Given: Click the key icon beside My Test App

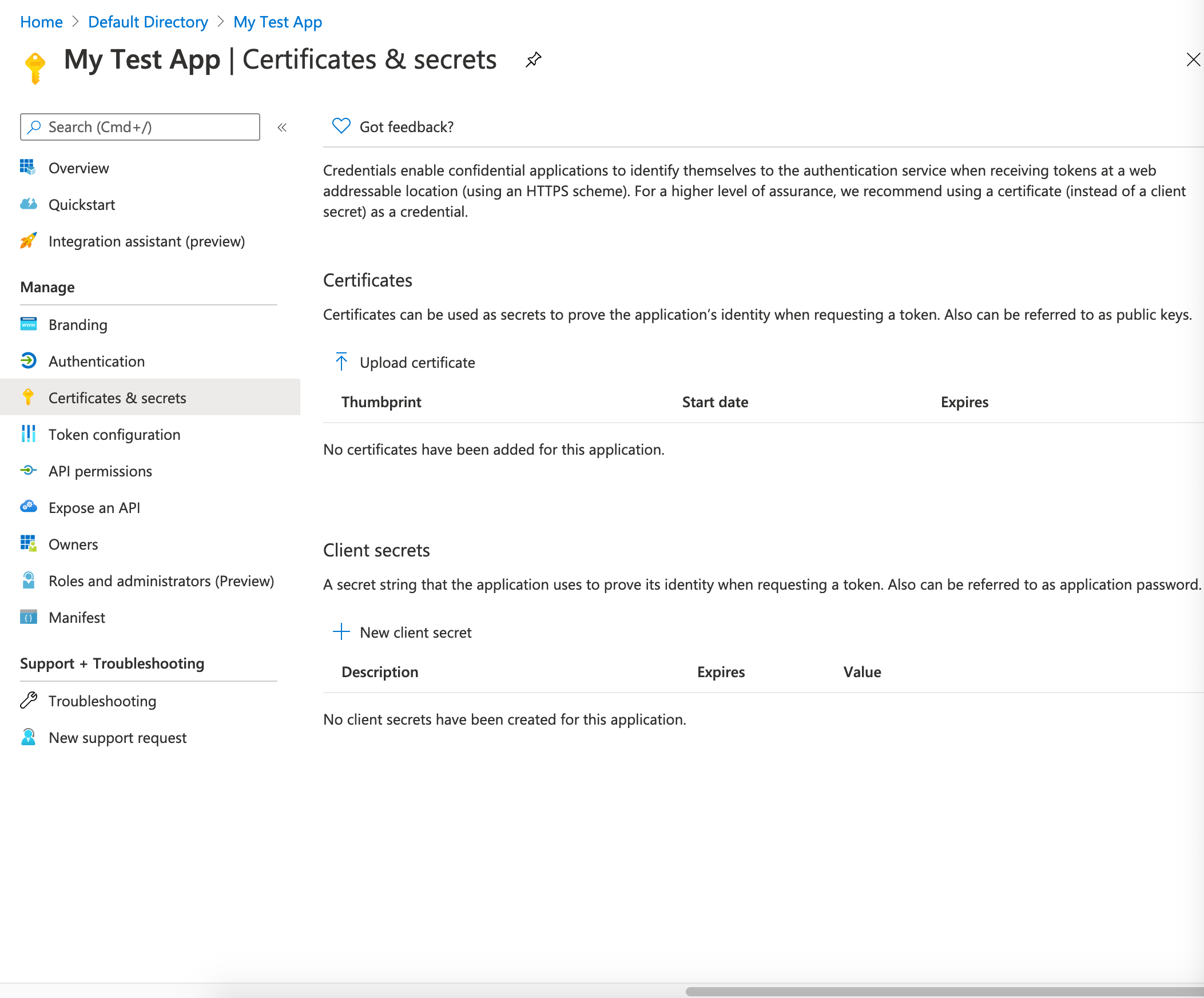Looking at the screenshot, I should coord(34,63).
